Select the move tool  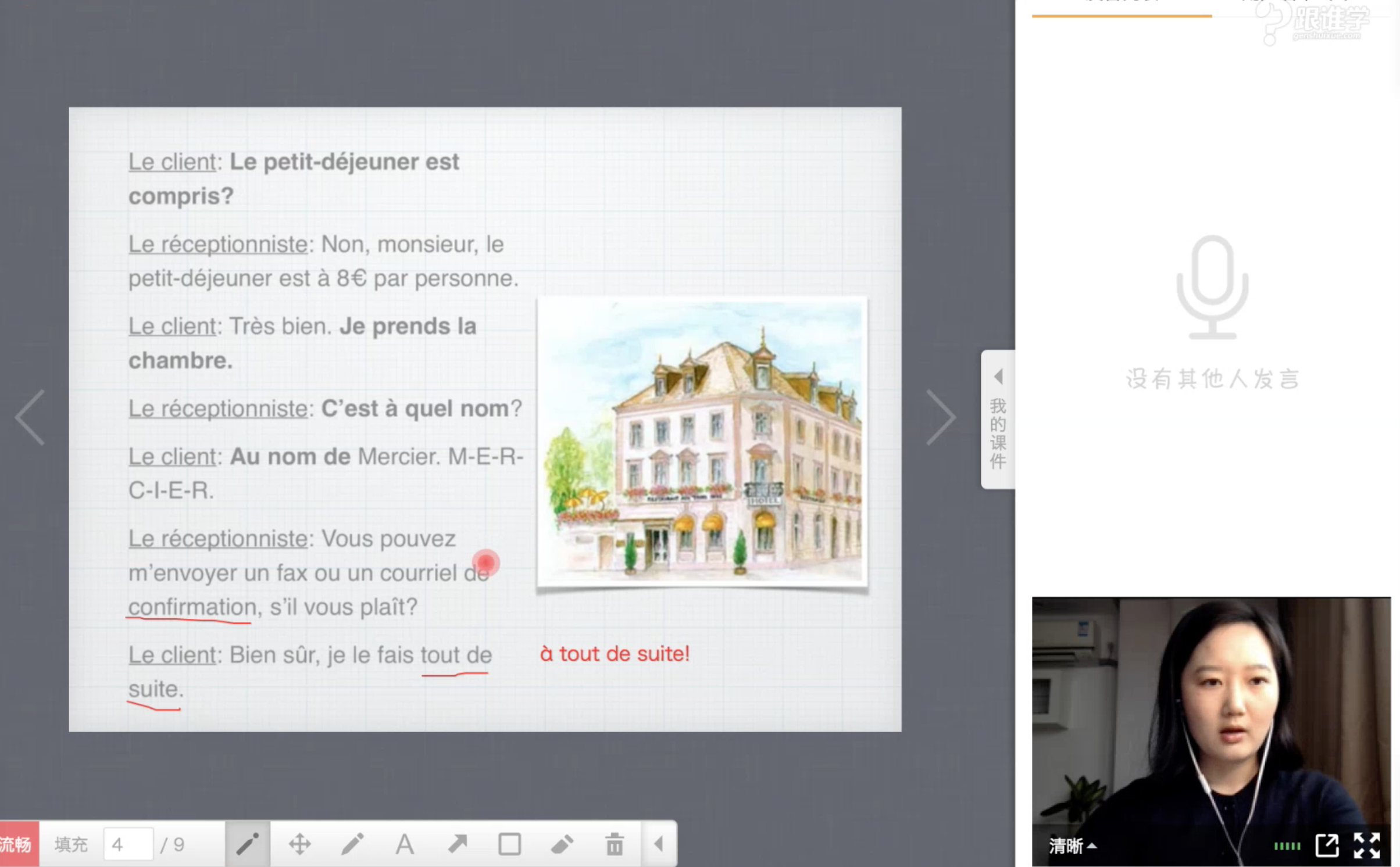click(x=300, y=844)
